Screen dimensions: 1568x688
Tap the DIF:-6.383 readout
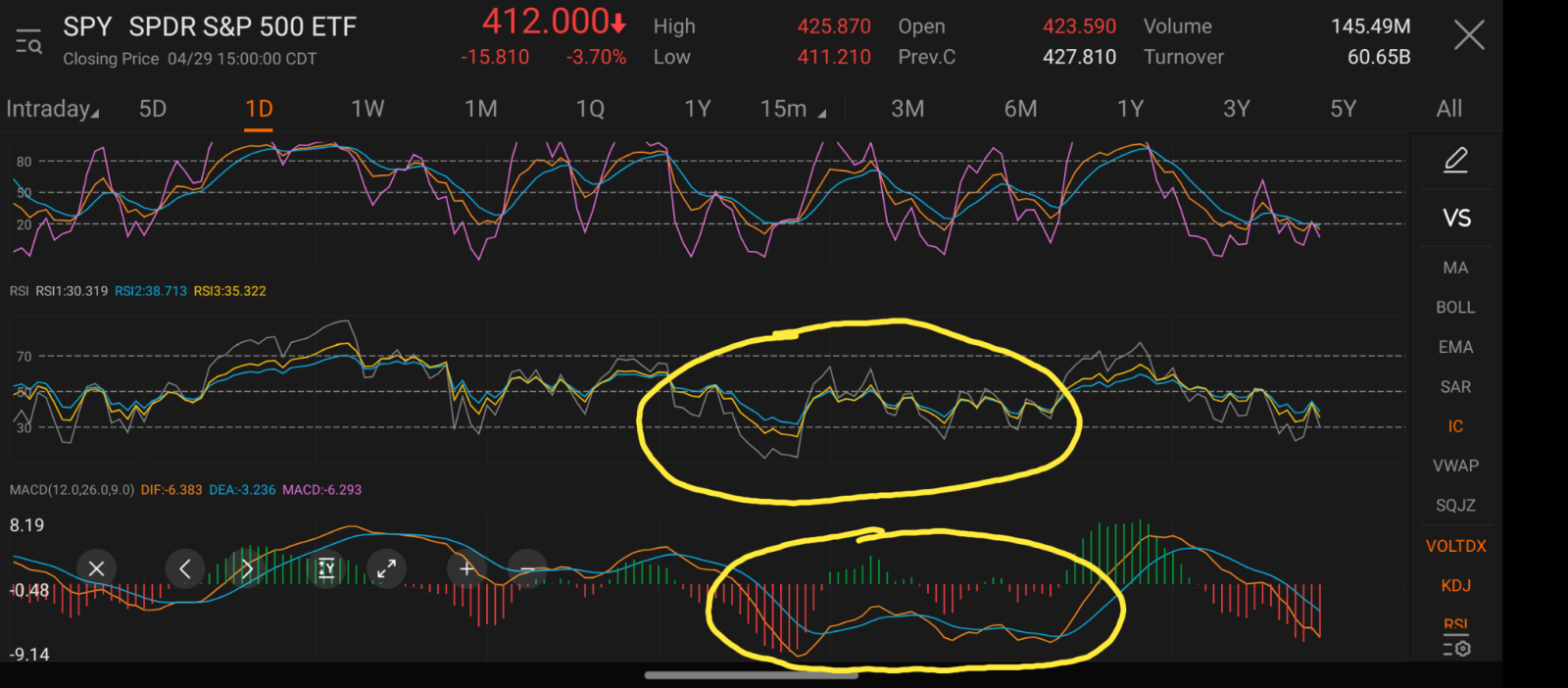pos(171,490)
